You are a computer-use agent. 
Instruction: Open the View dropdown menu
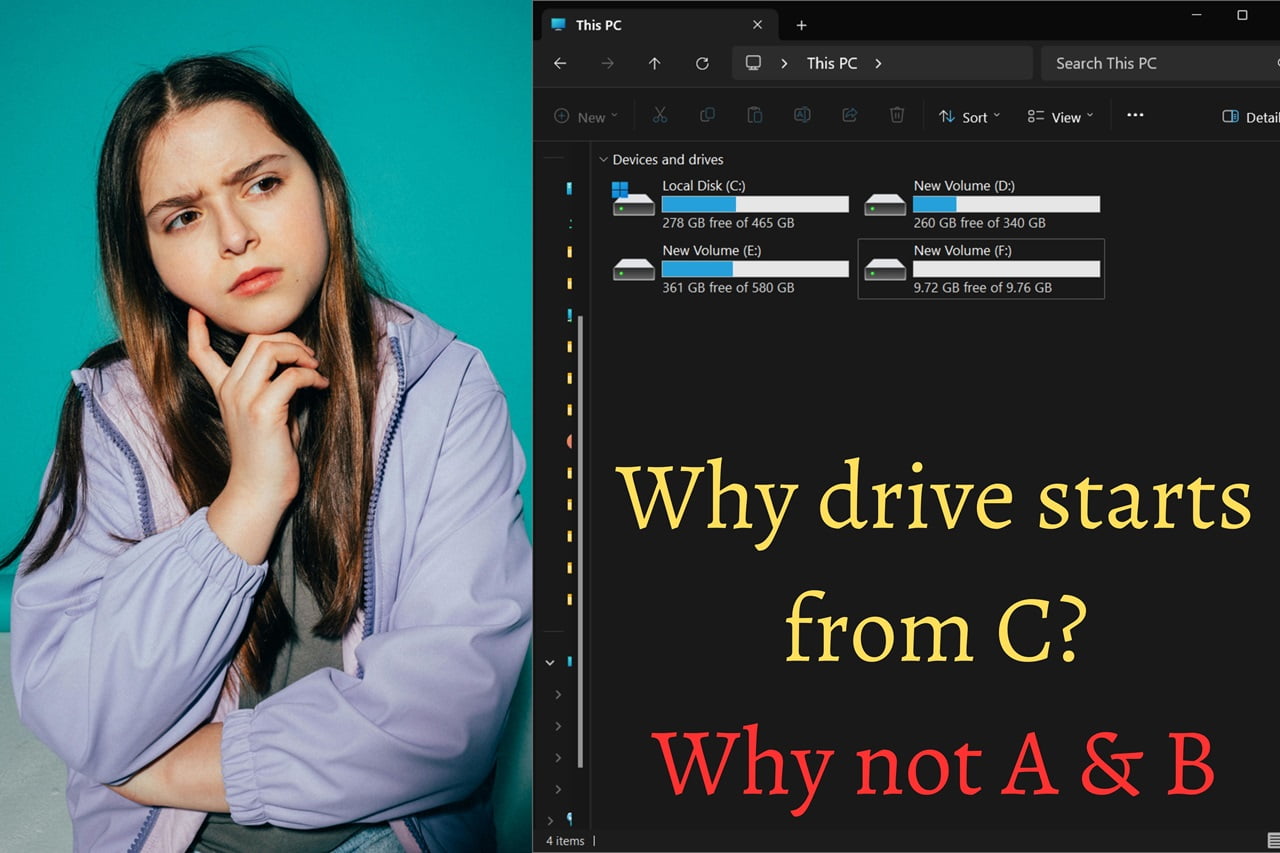pos(1059,117)
